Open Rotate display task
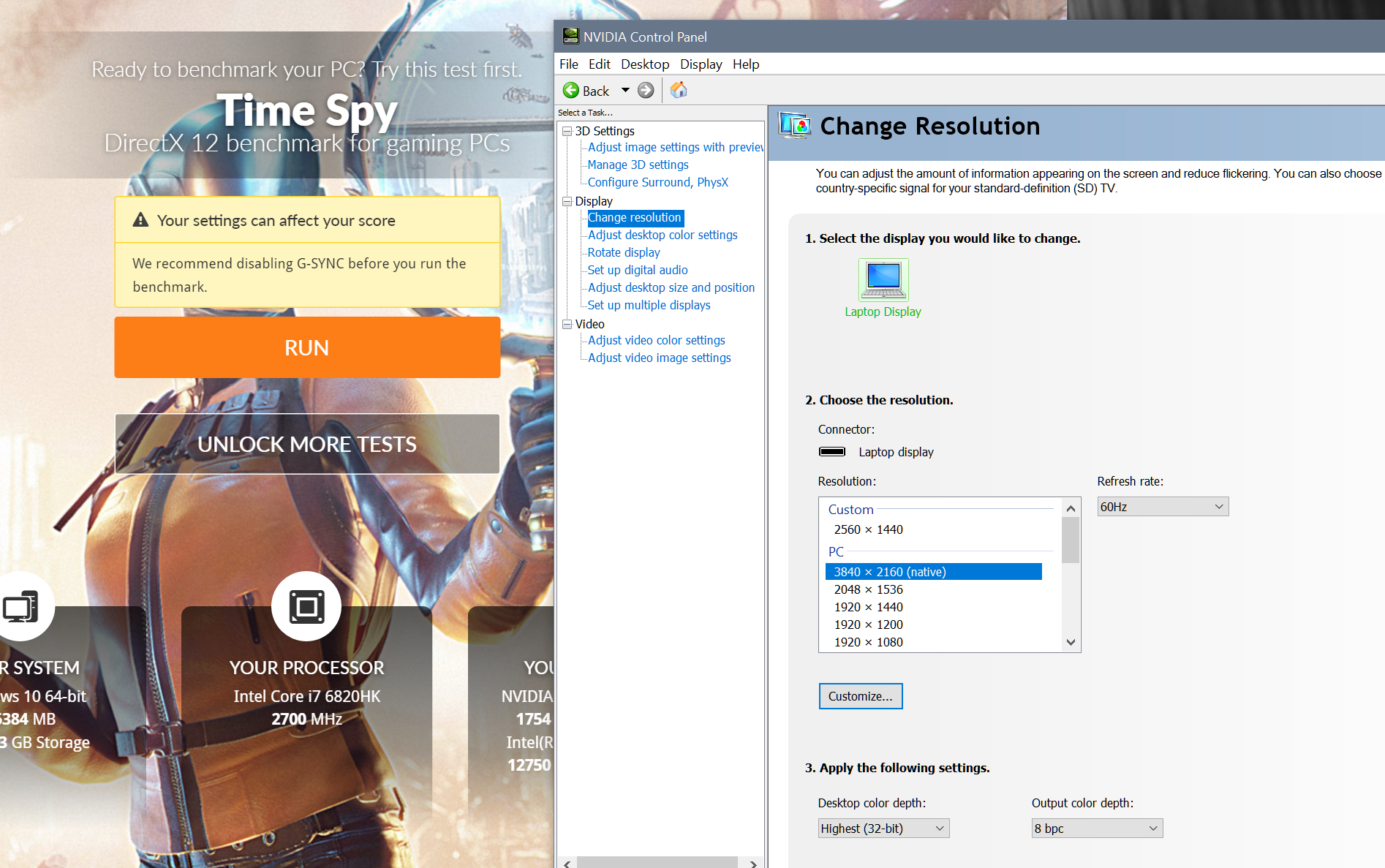Screen dimensions: 1385x868 coord(624,252)
